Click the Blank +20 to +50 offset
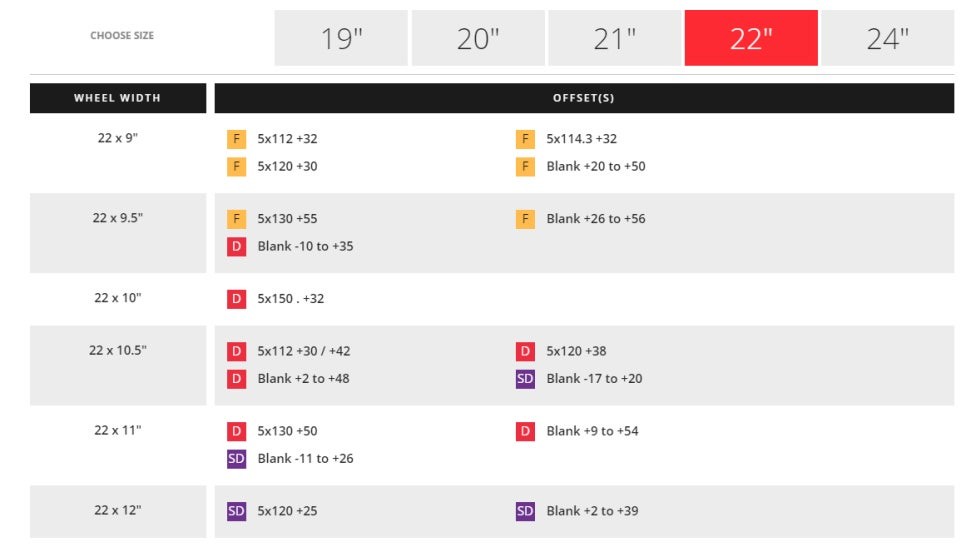This screenshot has height=557, width=966. [x=596, y=166]
